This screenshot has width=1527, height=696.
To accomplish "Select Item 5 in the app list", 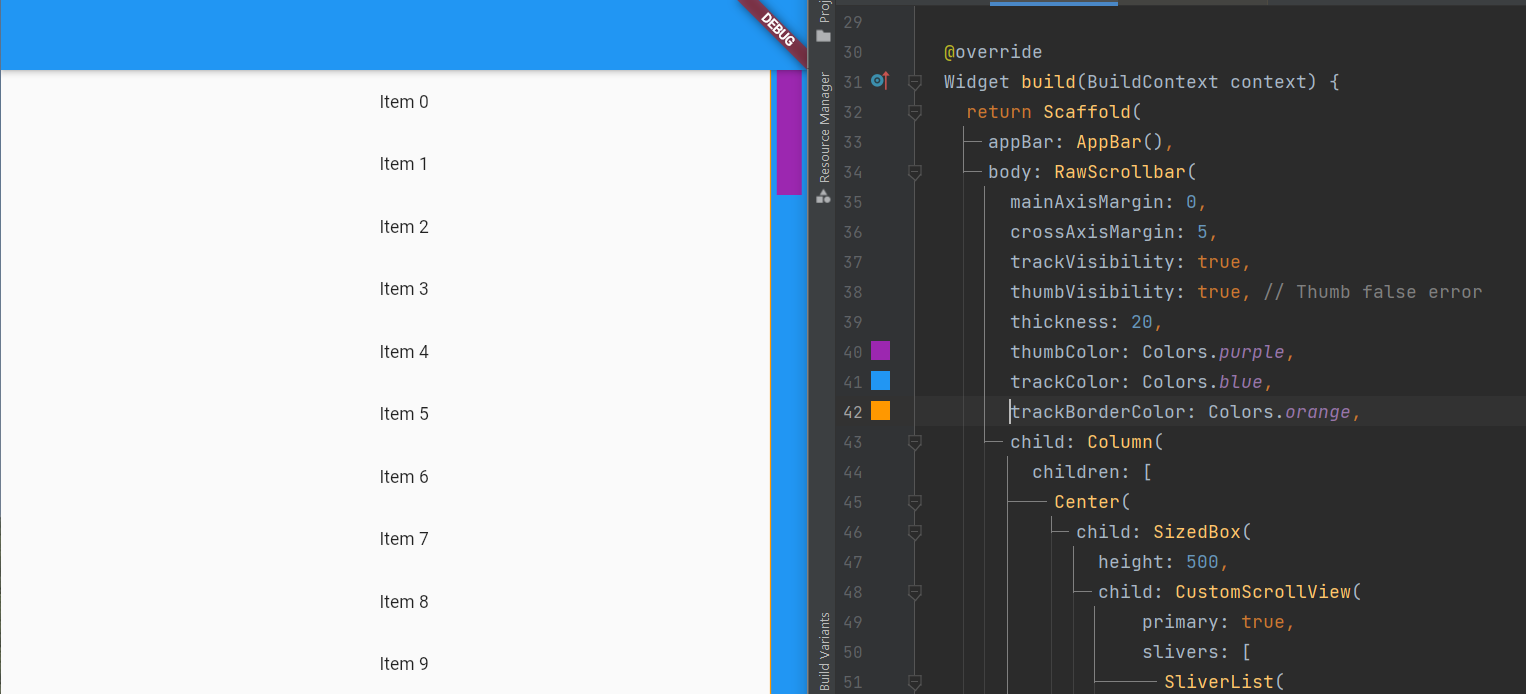I will [404, 414].
